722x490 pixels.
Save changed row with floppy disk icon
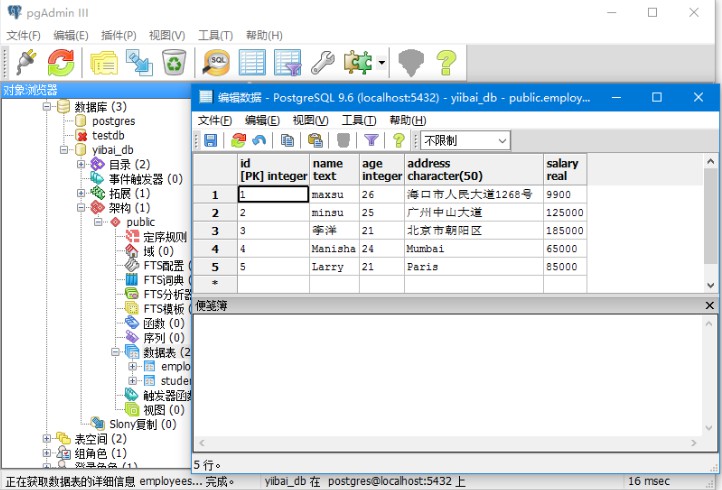tap(210, 140)
